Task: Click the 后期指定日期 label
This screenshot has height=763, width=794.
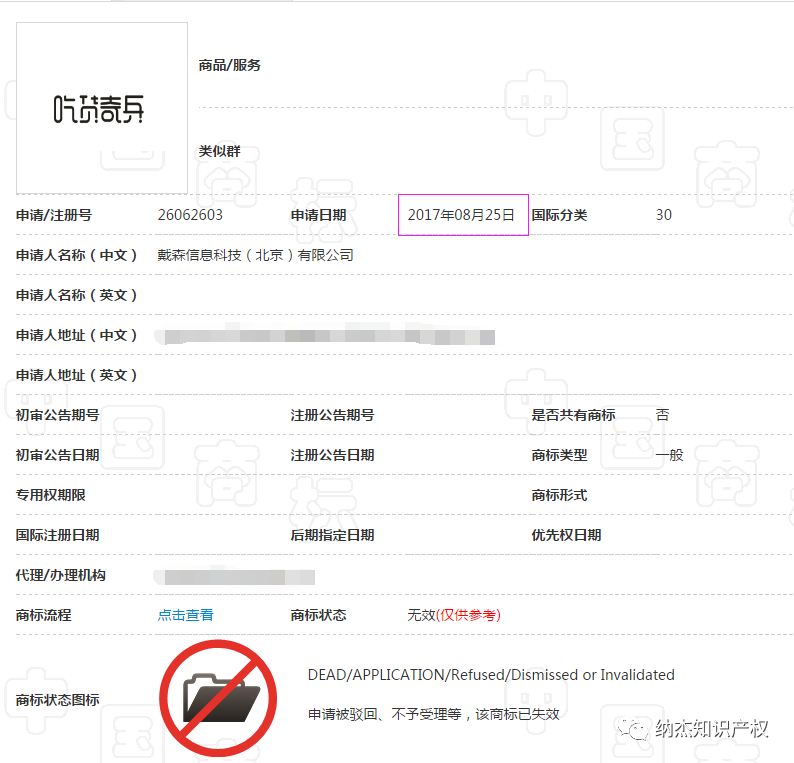Action: click(x=332, y=535)
